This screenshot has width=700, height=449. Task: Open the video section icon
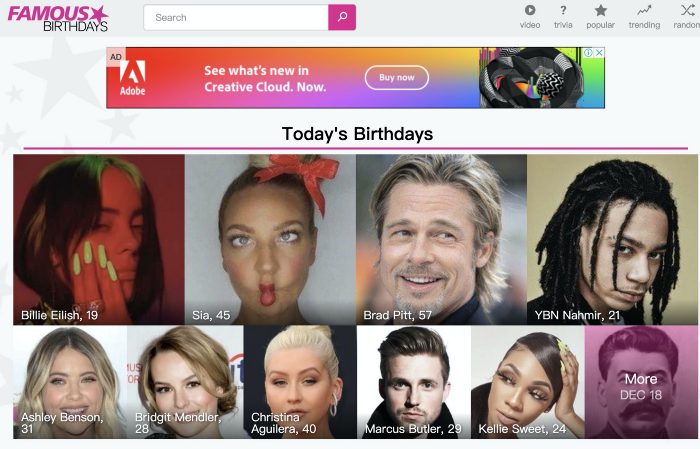530,11
